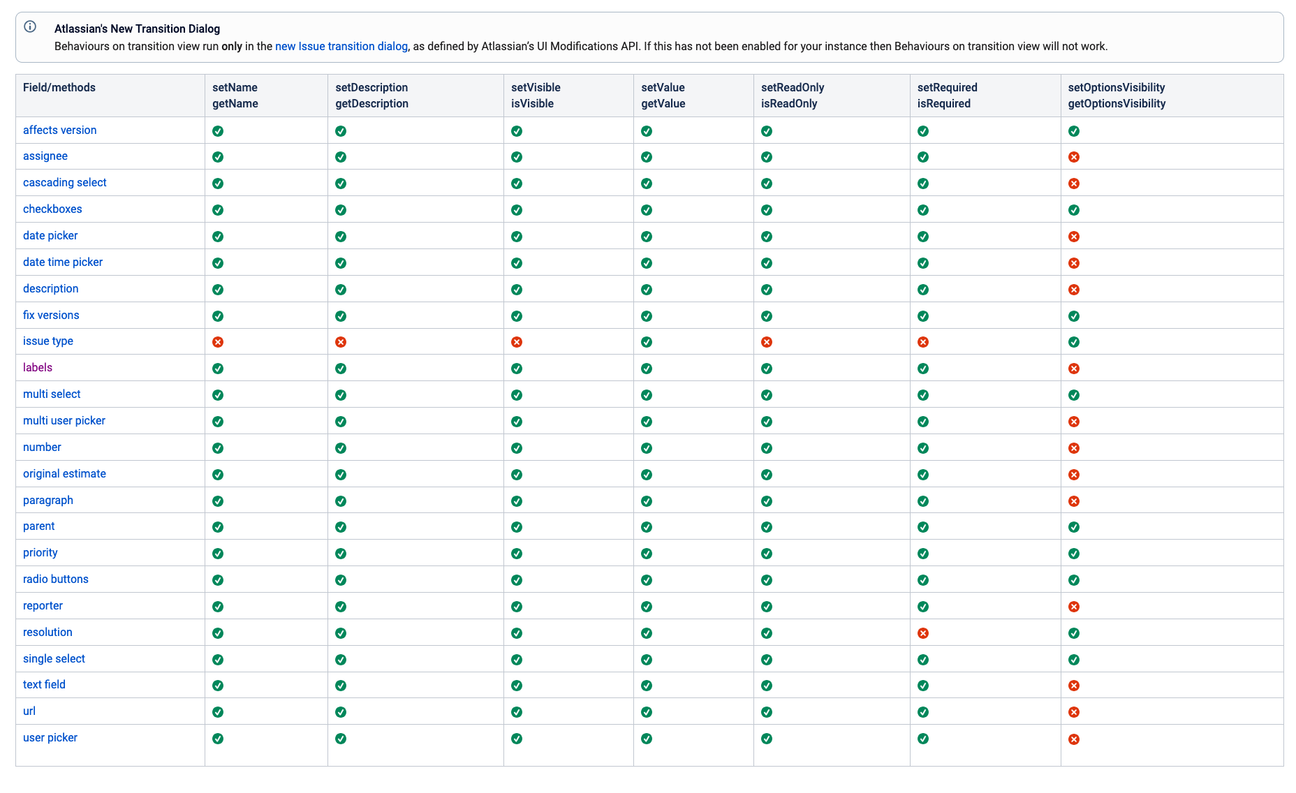Viewport: 1296px width, 793px height.
Task: Click the red cross for assignee setOptionsVisibility
Action: (x=1074, y=157)
